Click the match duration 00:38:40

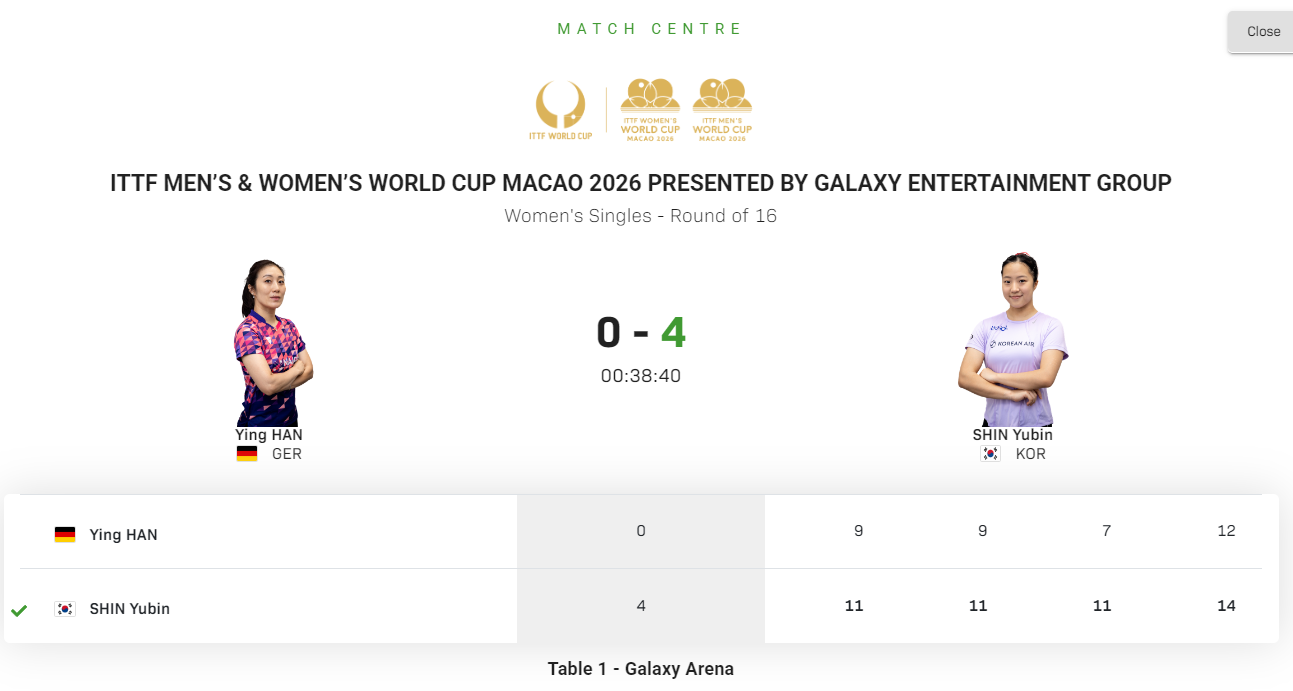coord(640,377)
